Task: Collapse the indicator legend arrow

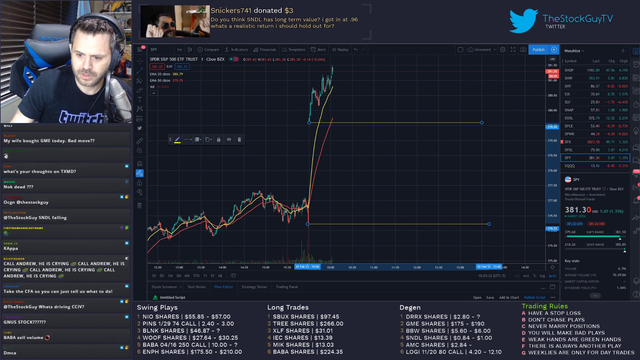Action: [153, 93]
